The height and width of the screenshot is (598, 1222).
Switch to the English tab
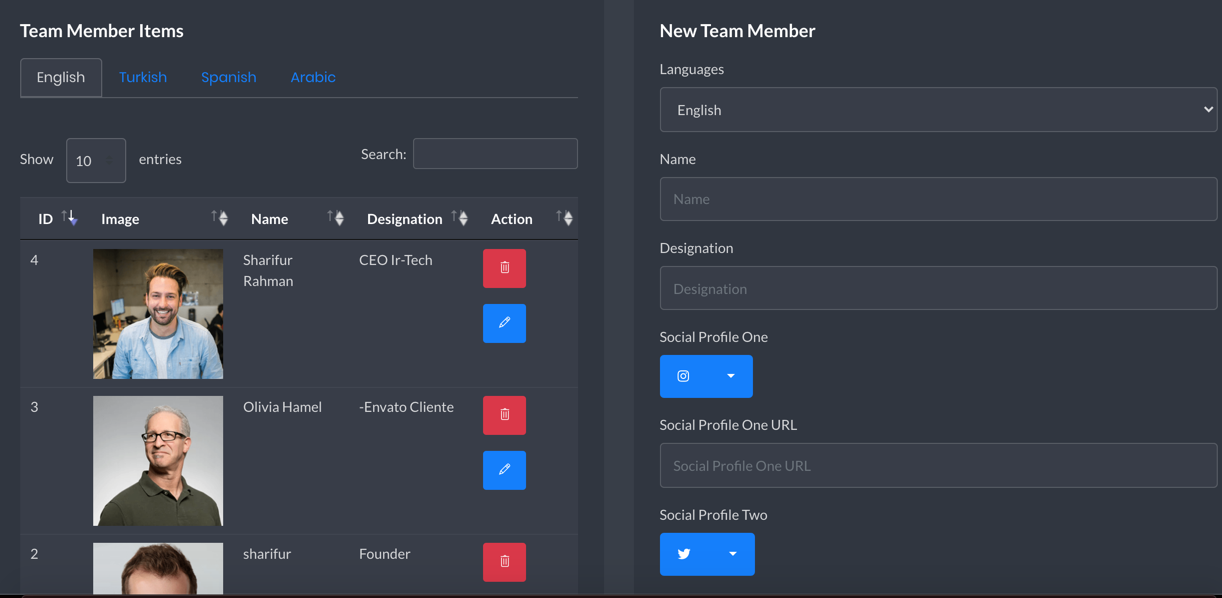(x=61, y=77)
